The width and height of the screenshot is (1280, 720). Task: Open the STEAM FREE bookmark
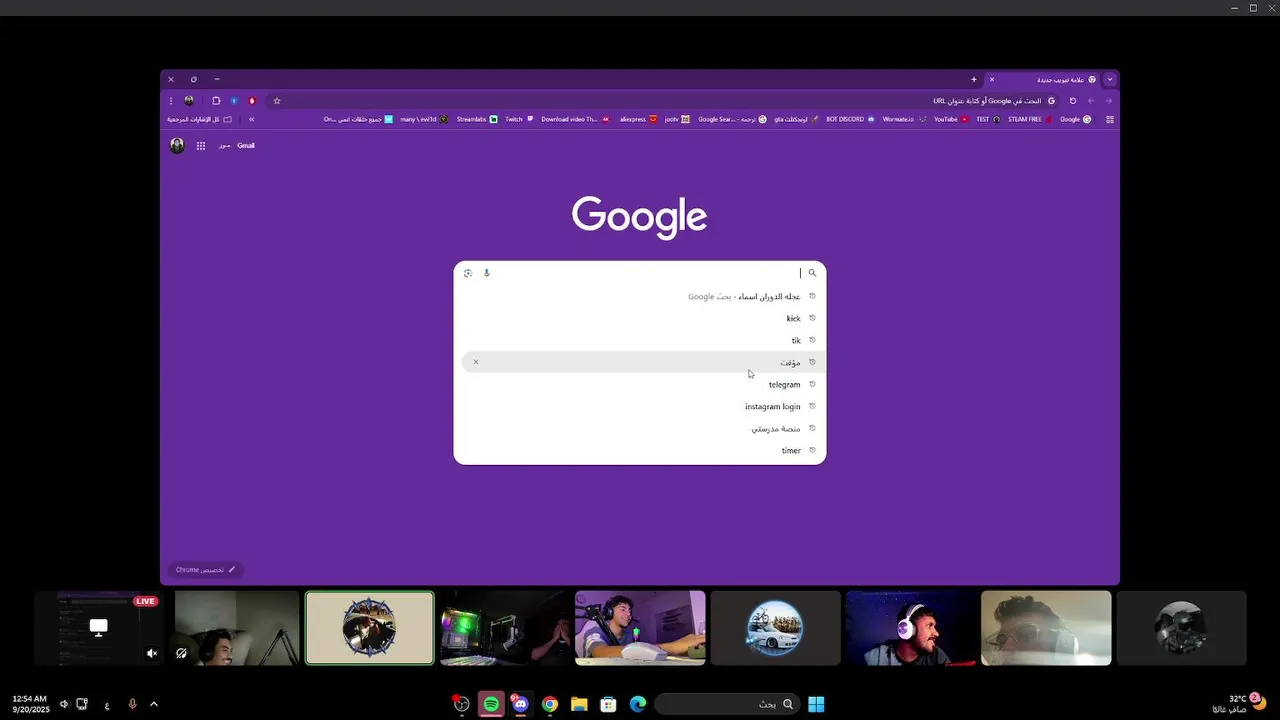pyautogui.click(x=1030, y=119)
